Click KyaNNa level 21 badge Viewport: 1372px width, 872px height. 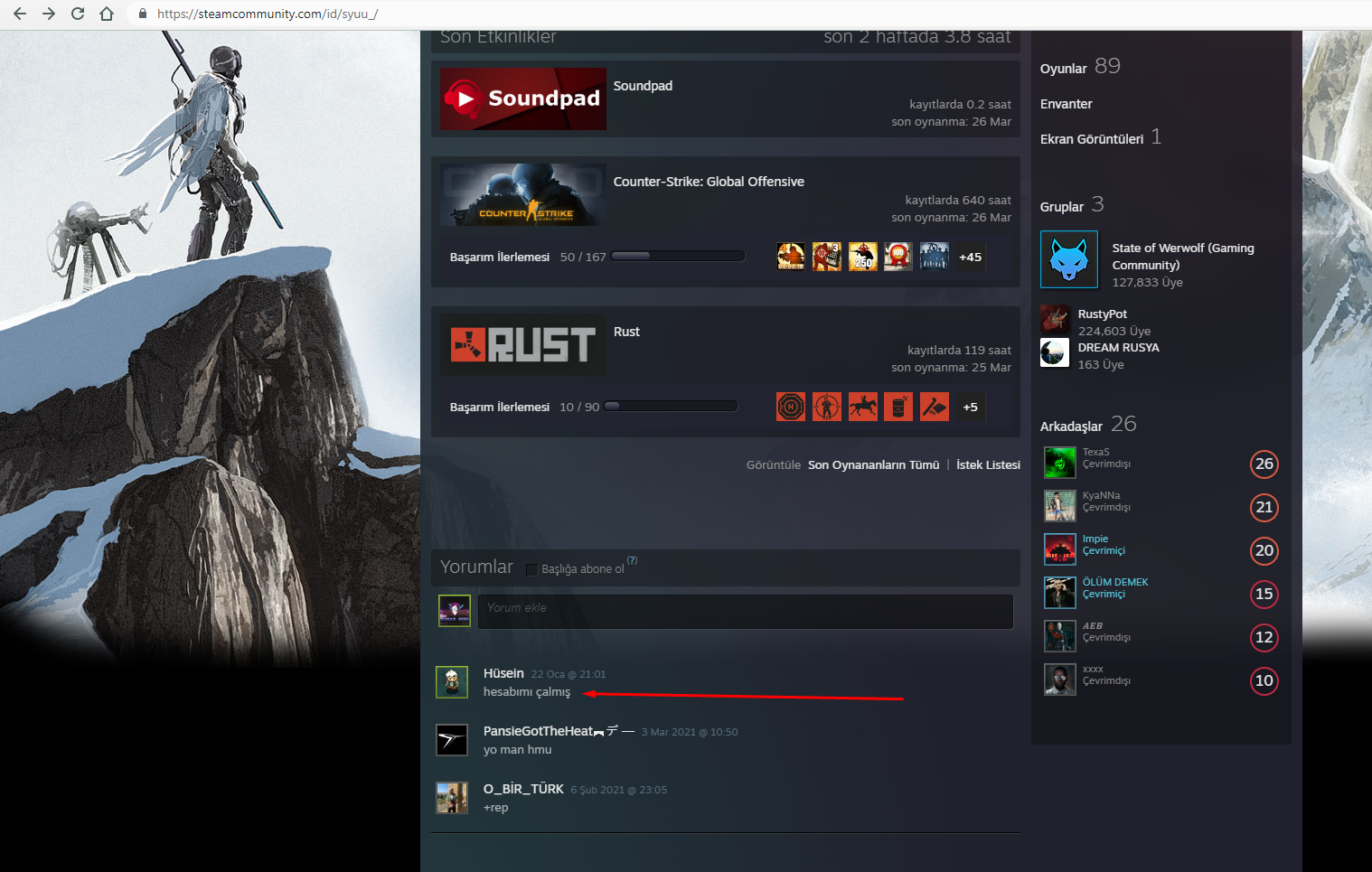(1264, 507)
